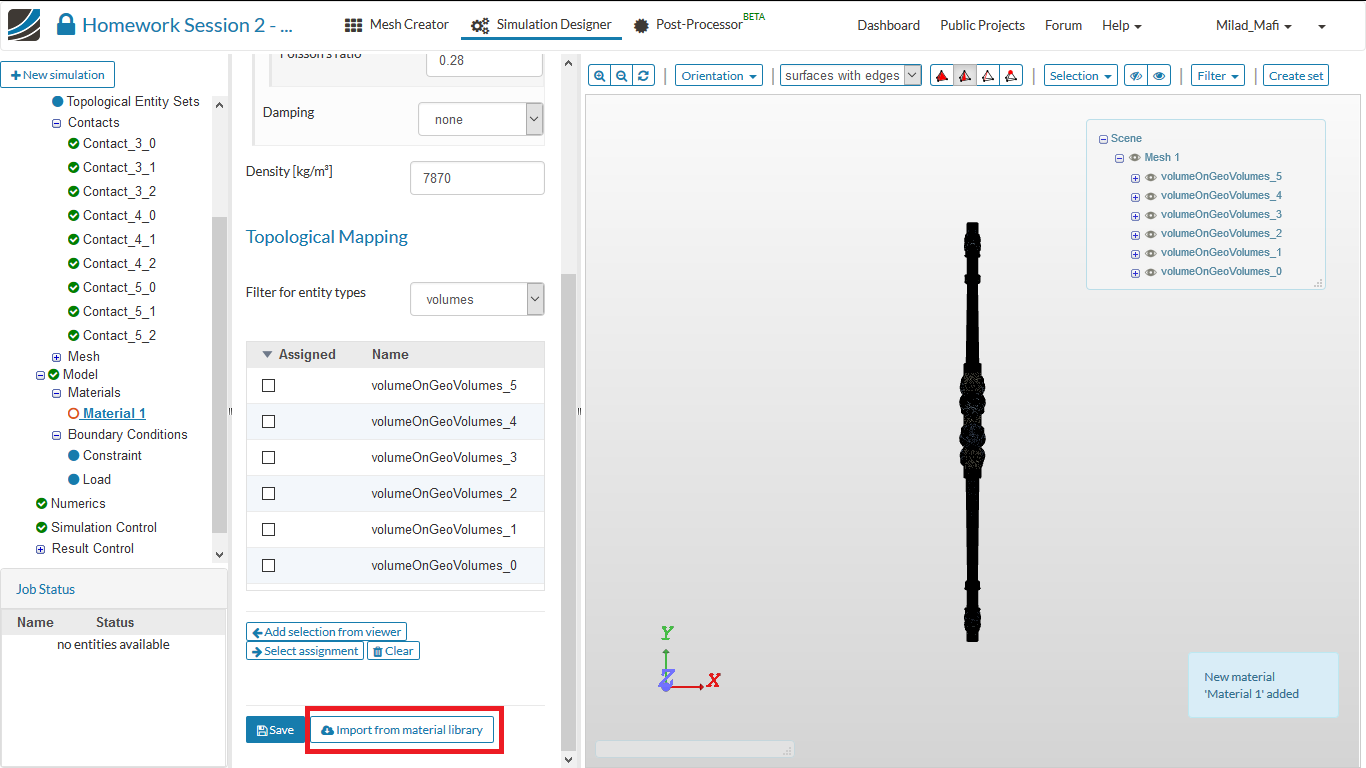Click the show-all eye icon in the viewer toolbar
1366x768 pixels.
coord(1159,76)
